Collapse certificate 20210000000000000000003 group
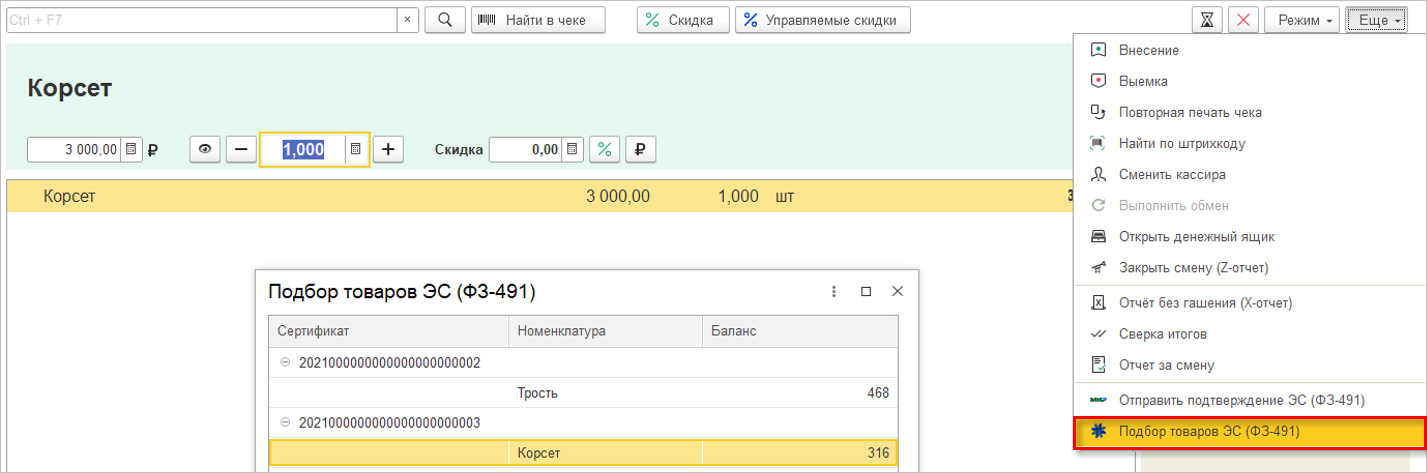Screen dimensions: 1427x473 click(x=286, y=423)
